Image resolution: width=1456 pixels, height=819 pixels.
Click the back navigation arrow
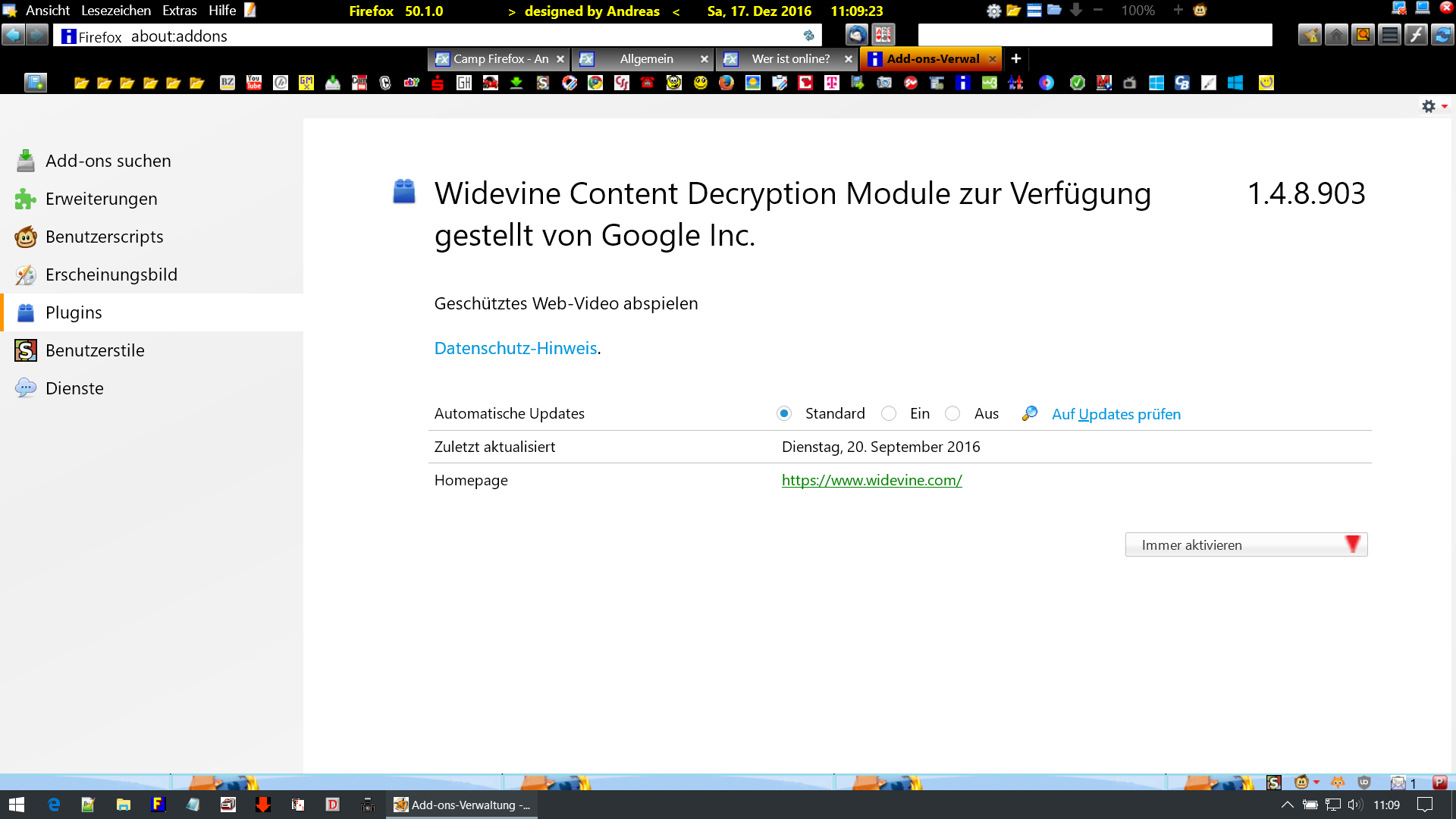coord(13,35)
